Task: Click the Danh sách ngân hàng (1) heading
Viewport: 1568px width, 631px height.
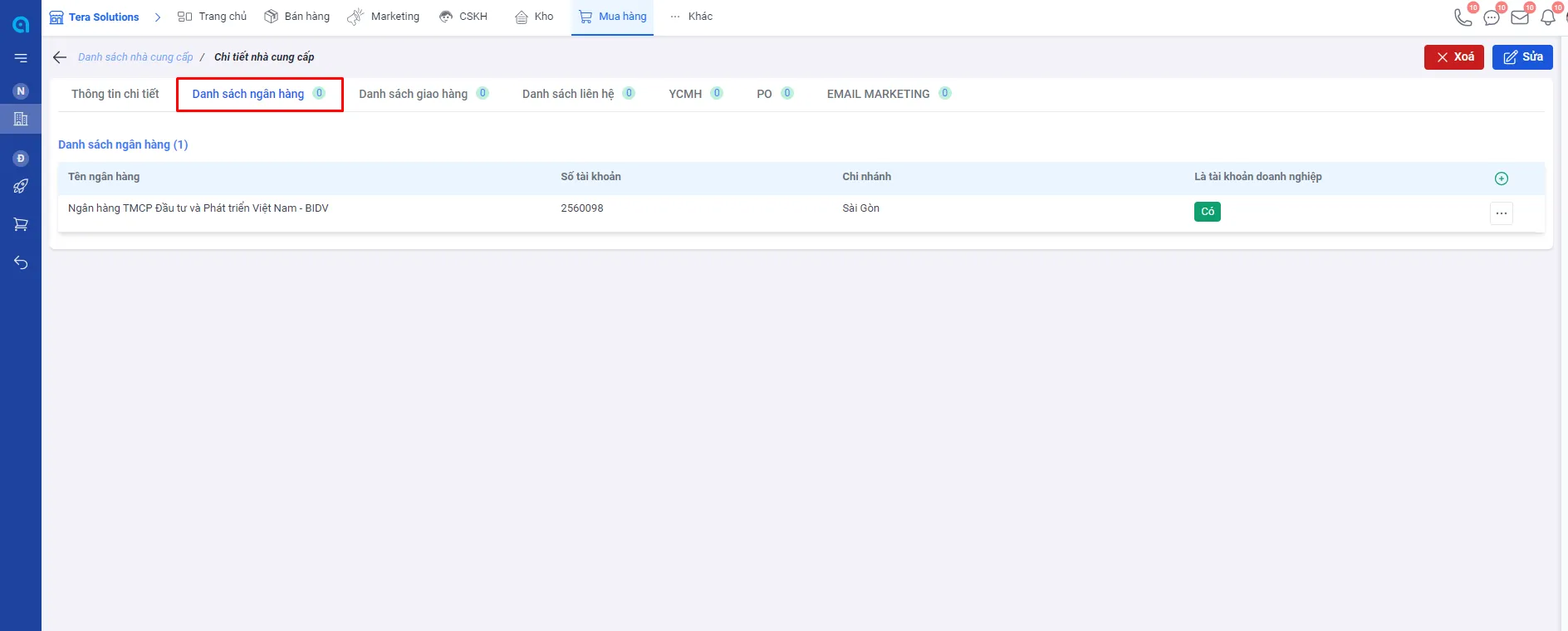Action: pos(123,144)
